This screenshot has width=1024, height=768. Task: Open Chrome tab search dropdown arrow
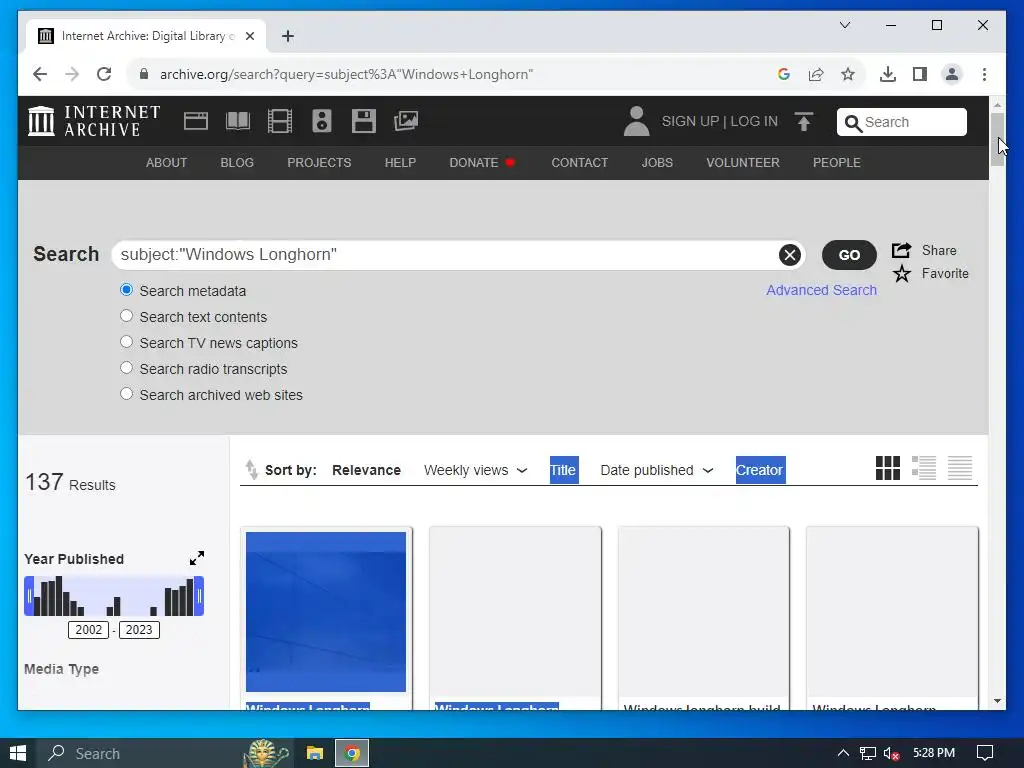coord(844,25)
